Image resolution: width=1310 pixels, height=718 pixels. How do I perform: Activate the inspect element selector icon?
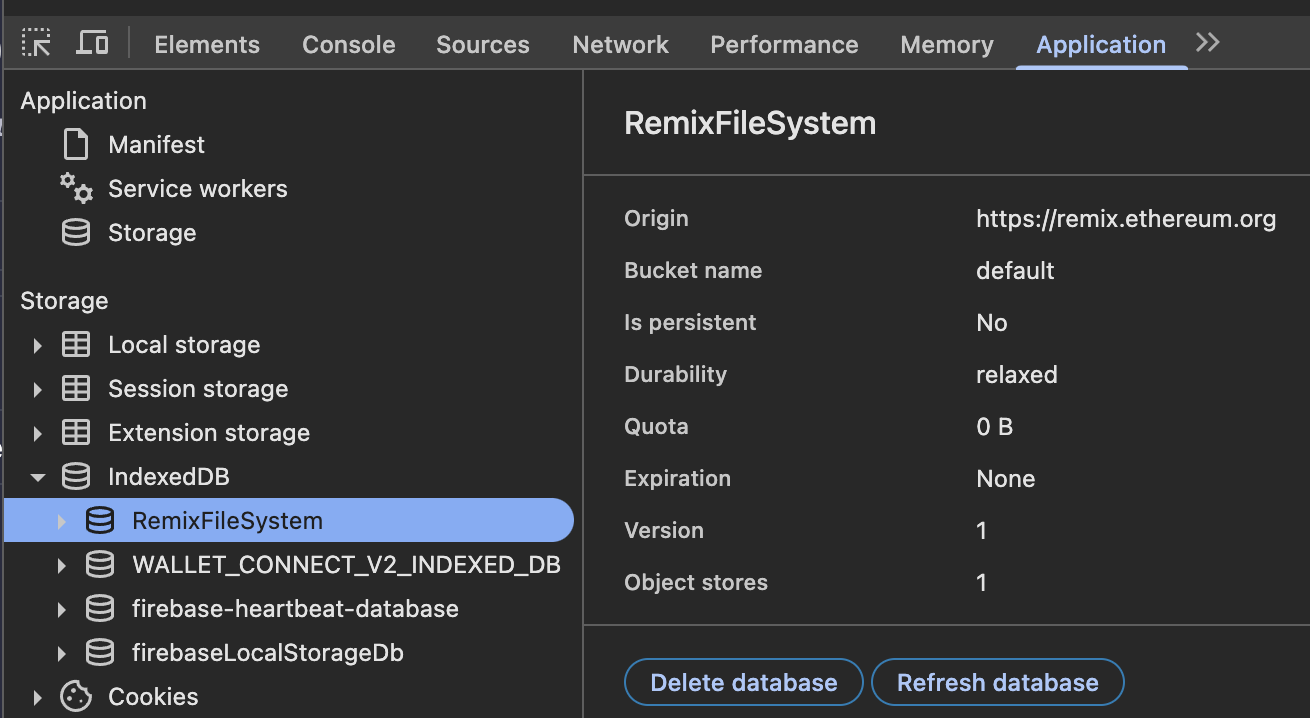point(36,43)
